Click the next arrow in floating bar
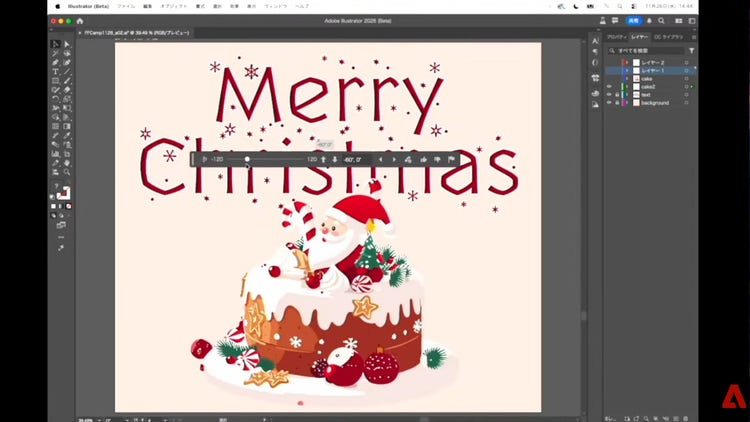The image size is (750, 422). coord(394,159)
